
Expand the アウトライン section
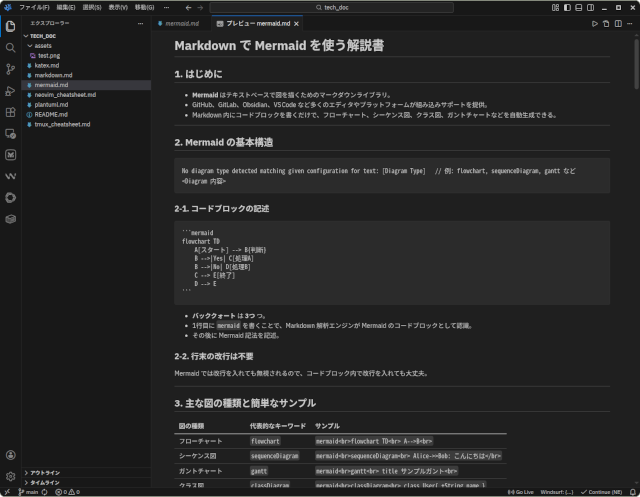45,472
